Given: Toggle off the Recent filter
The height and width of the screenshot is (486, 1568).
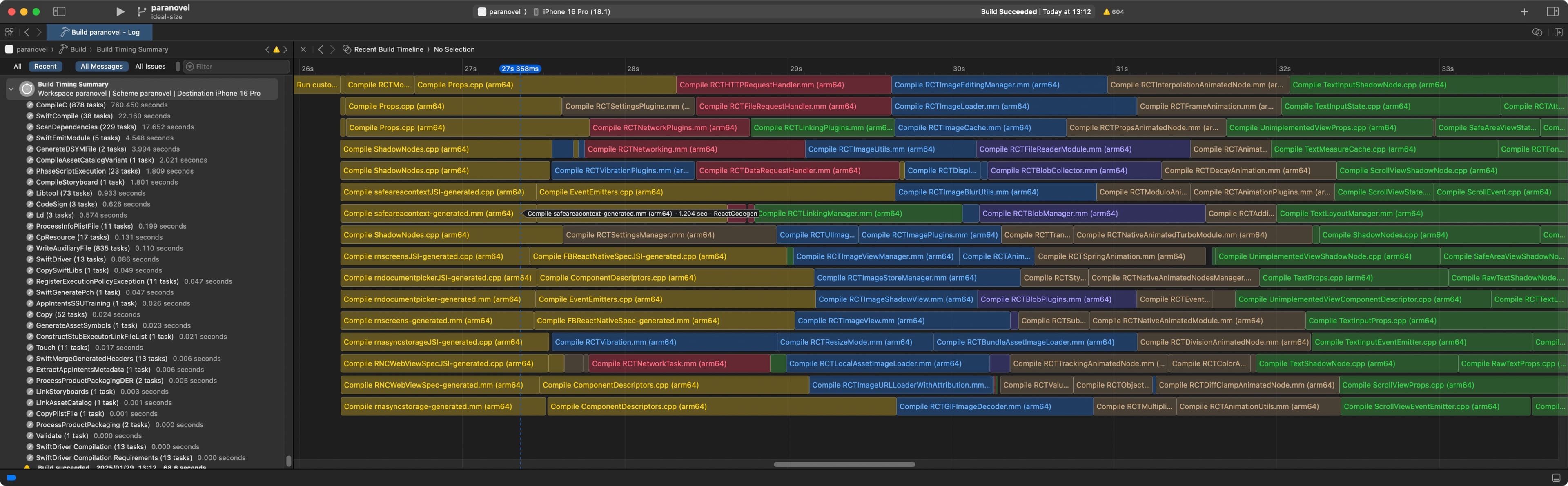Looking at the screenshot, I should (x=46, y=67).
